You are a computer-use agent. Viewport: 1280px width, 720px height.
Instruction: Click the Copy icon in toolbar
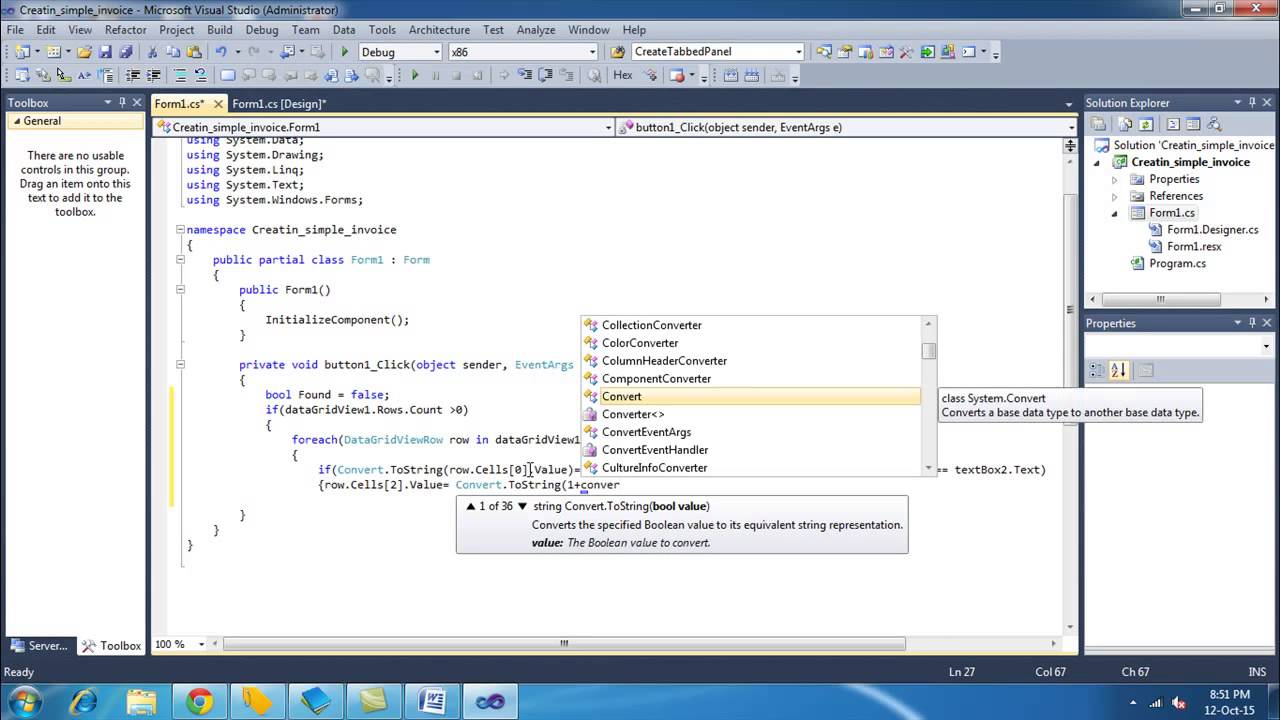click(x=173, y=52)
